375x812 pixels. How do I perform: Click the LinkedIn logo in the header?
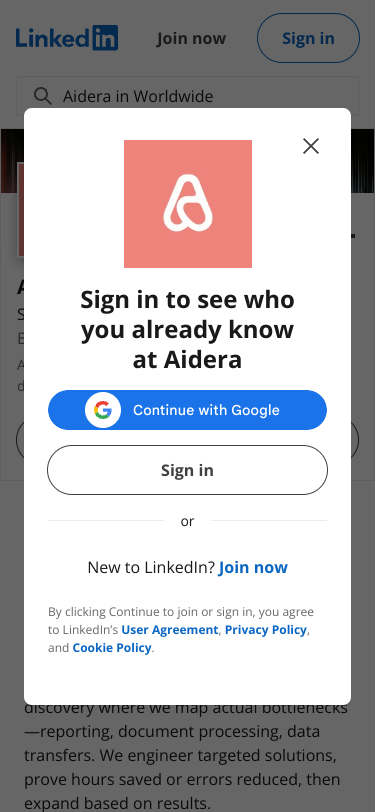(67, 38)
